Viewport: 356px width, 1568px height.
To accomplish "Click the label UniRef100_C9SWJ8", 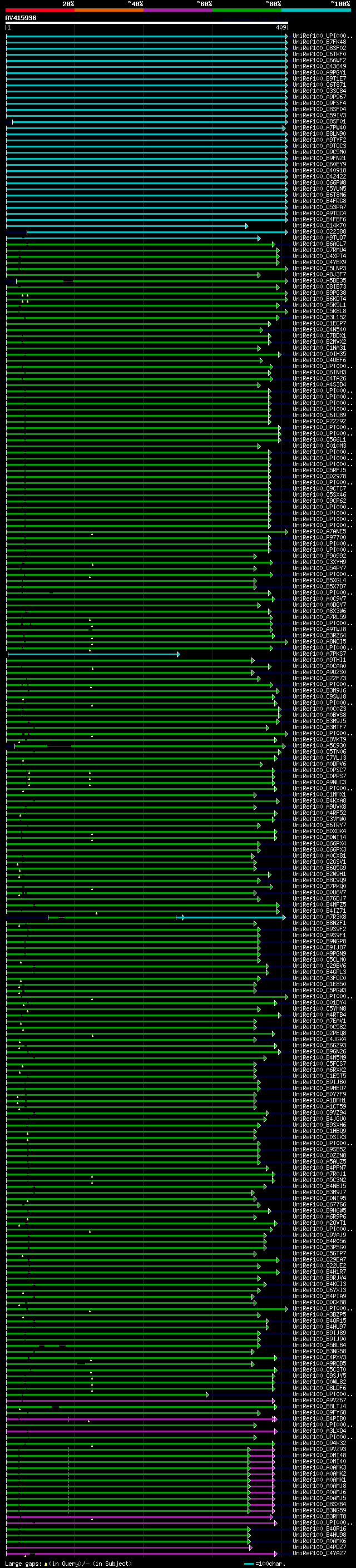I will tap(319, 697).
